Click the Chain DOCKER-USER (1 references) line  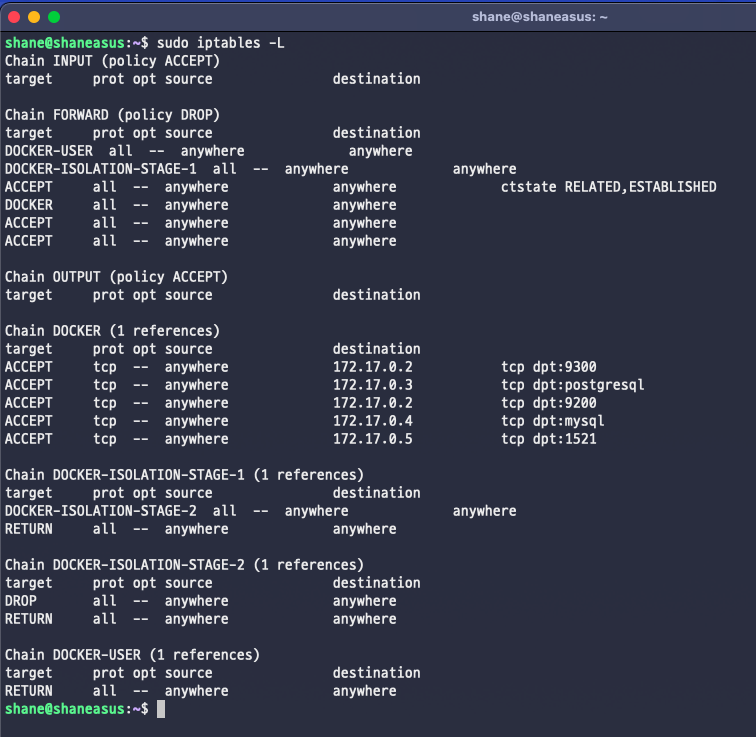tap(132, 655)
